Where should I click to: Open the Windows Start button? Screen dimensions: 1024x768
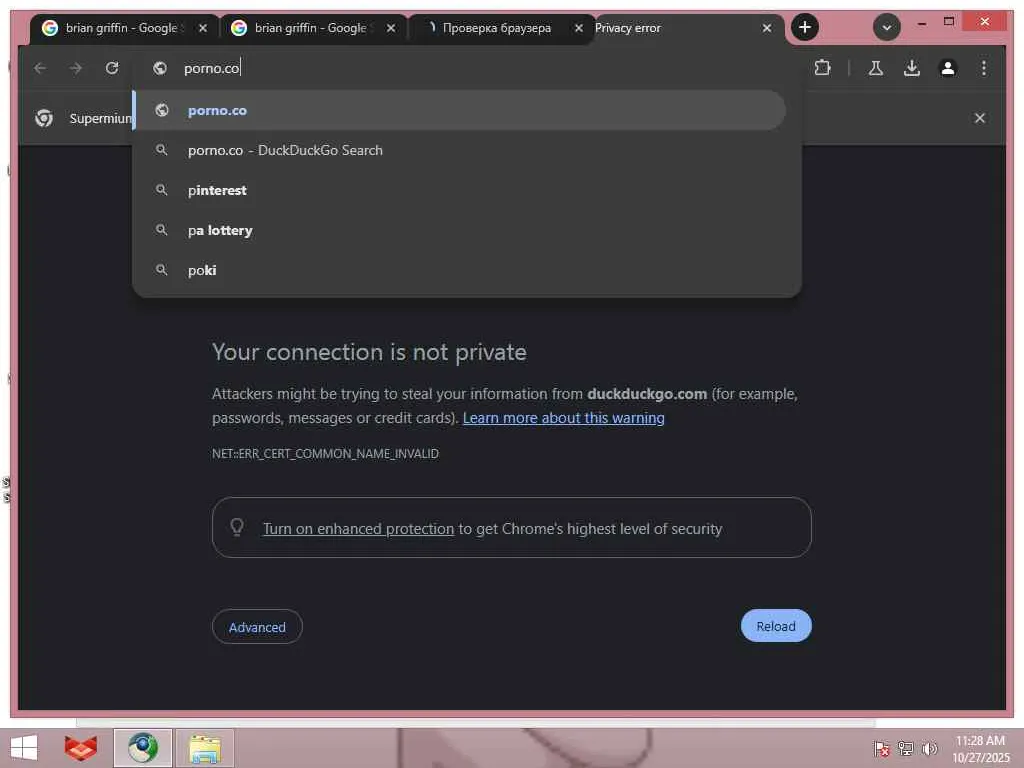(x=24, y=748)
